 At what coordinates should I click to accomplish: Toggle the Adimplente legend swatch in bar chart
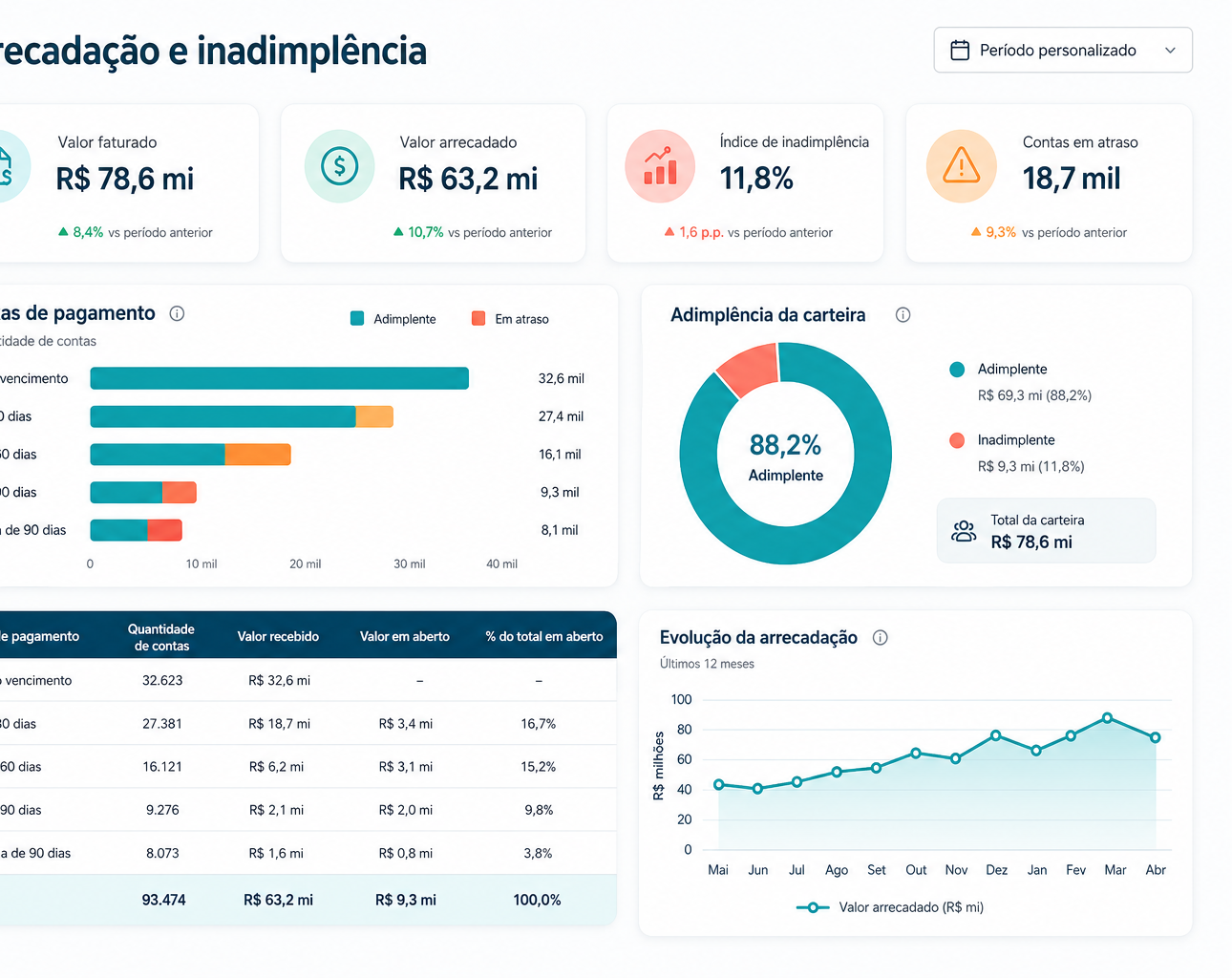click(x=357, y=319)
